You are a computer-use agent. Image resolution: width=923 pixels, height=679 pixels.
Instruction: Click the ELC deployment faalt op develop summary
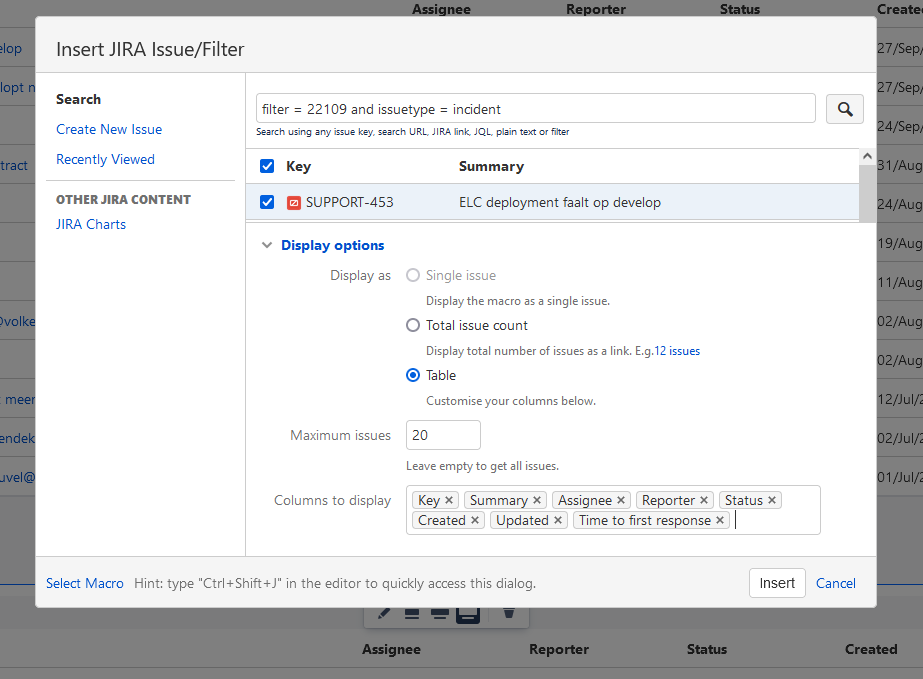560,203
